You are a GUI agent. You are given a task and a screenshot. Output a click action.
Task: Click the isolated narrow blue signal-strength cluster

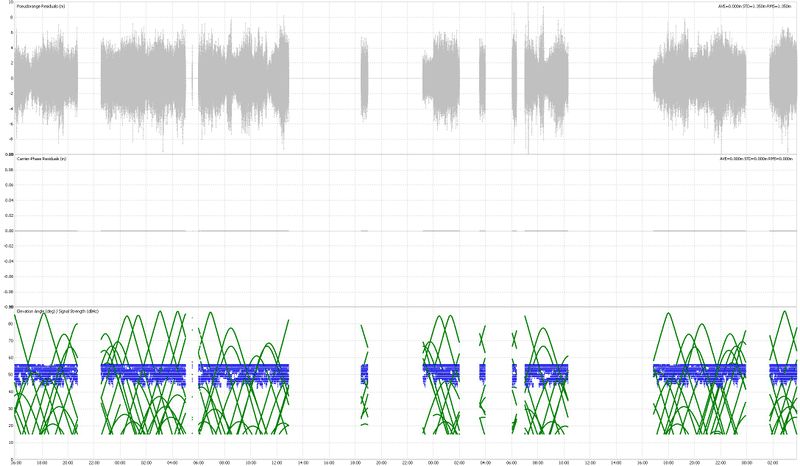coord(364,374)
